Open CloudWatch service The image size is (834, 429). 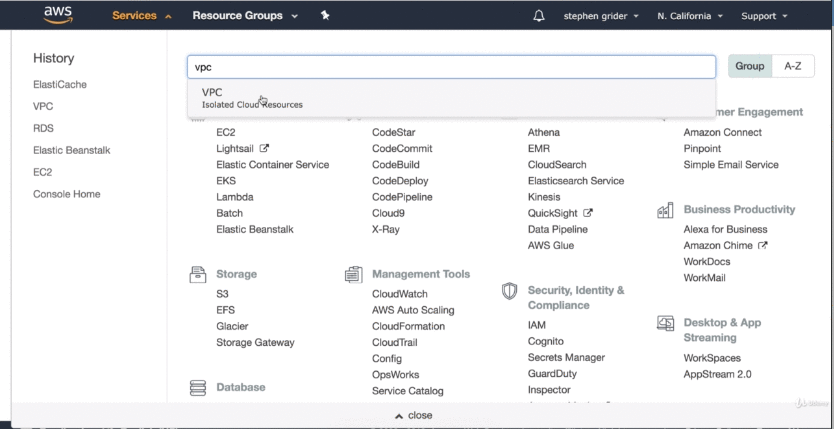pos(399,294)
